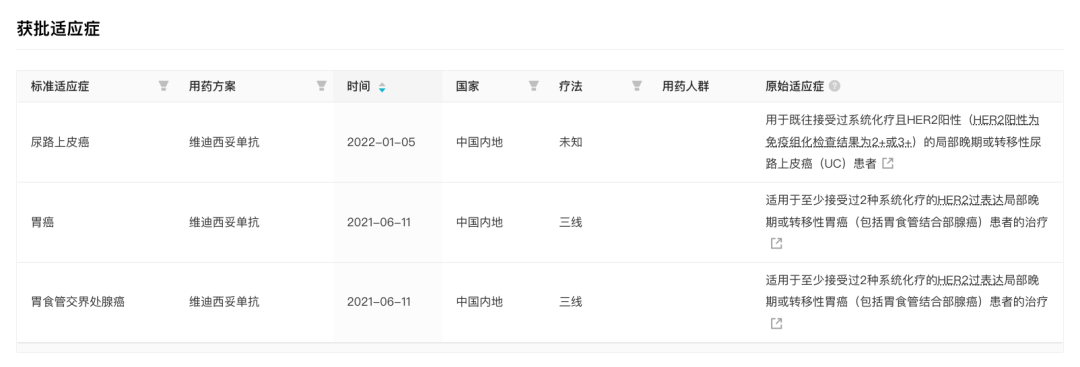Select the 尿路上皮癌 indication cell
This screenshot has width=1080, height=367.
tap(61, 143)
